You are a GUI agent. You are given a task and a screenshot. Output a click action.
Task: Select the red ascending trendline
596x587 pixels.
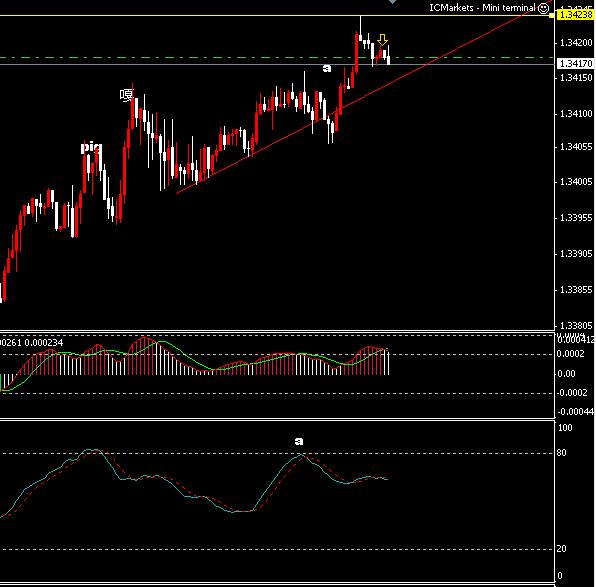pyautogui.click(x=365, y=97)
